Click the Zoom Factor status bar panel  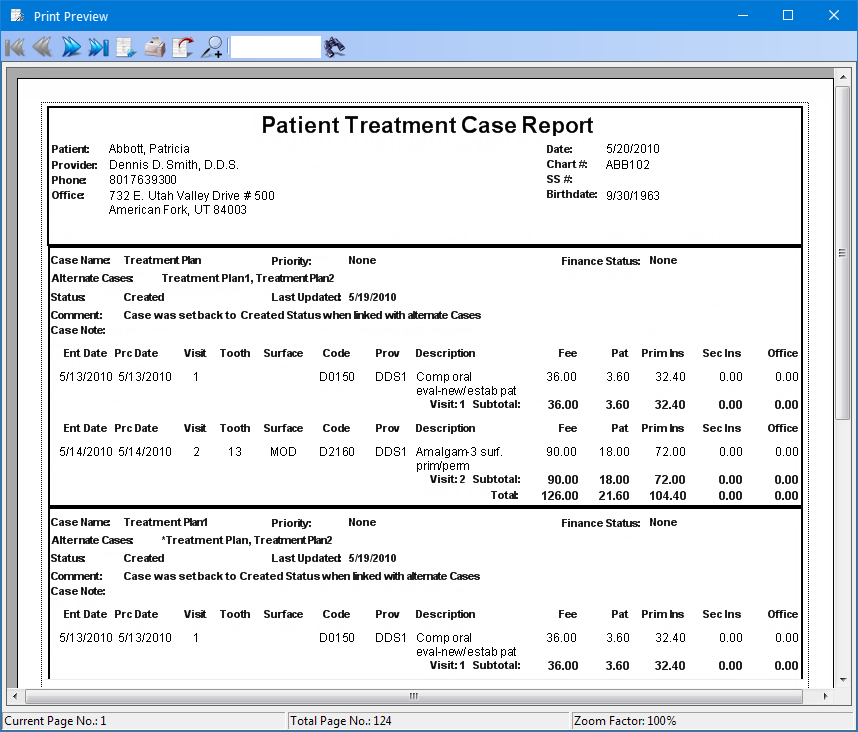pyautogui.click(x=712, y=721)
